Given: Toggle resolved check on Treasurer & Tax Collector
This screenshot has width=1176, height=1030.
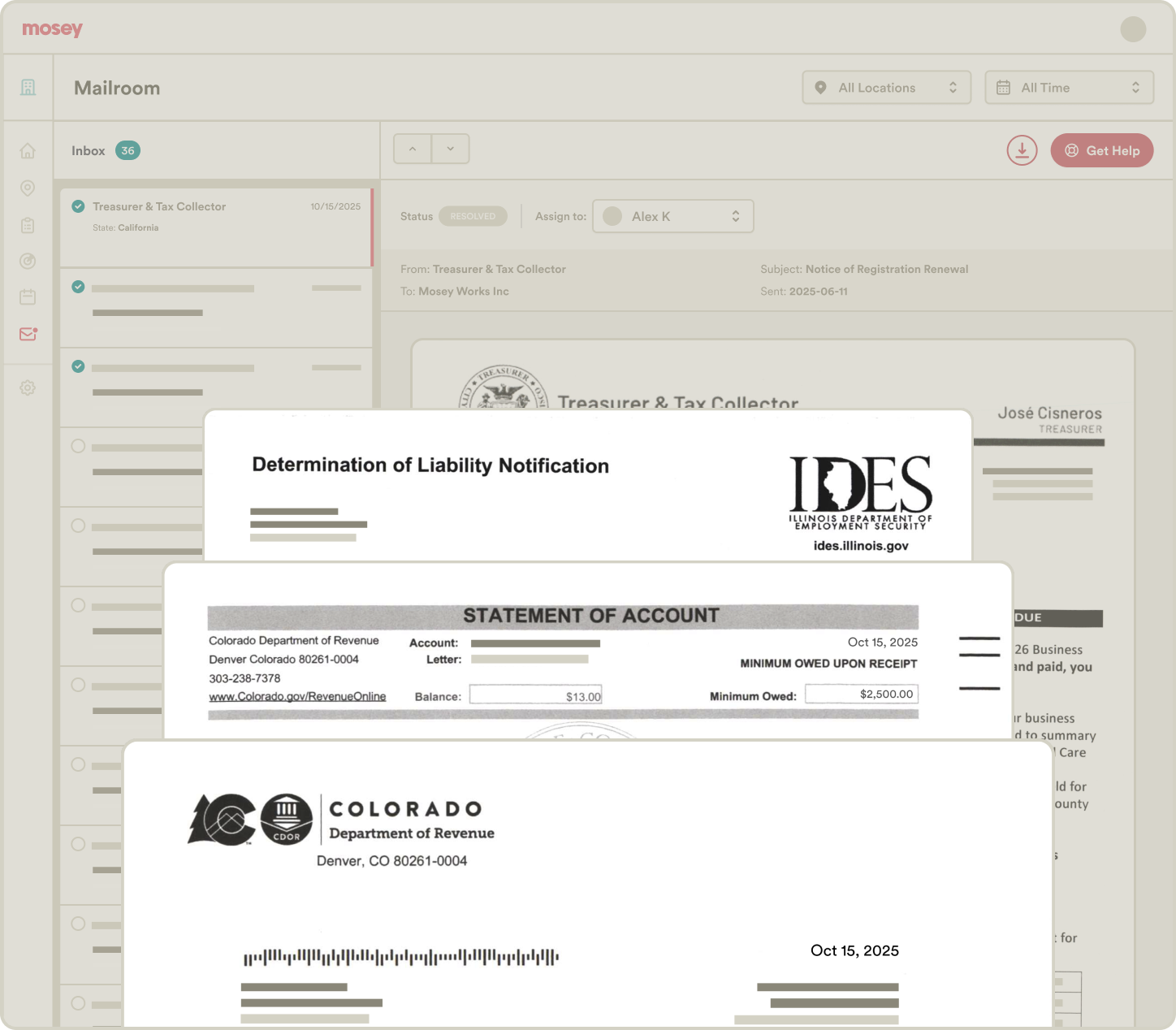Looking at the screenshot, I should click(78, 206).
